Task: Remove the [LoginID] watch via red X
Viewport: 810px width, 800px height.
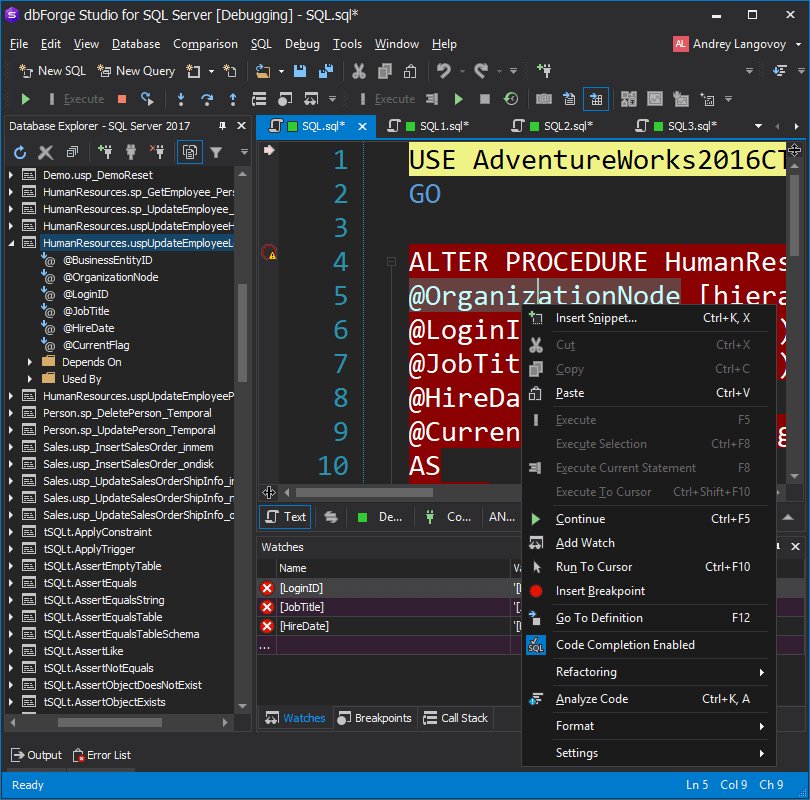Action: [267, 588]
